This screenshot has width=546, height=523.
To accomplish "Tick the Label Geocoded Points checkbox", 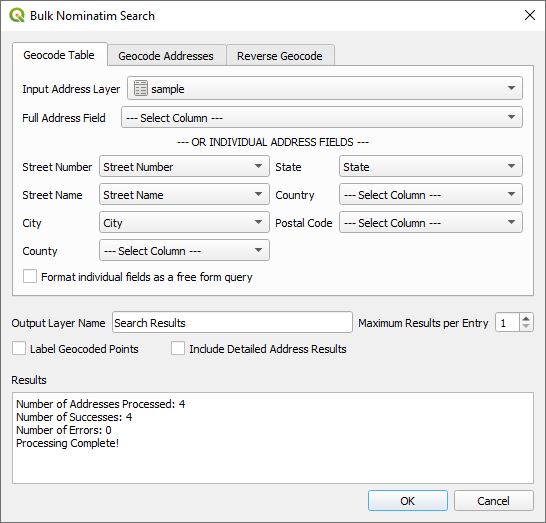I will click(19, 348).
